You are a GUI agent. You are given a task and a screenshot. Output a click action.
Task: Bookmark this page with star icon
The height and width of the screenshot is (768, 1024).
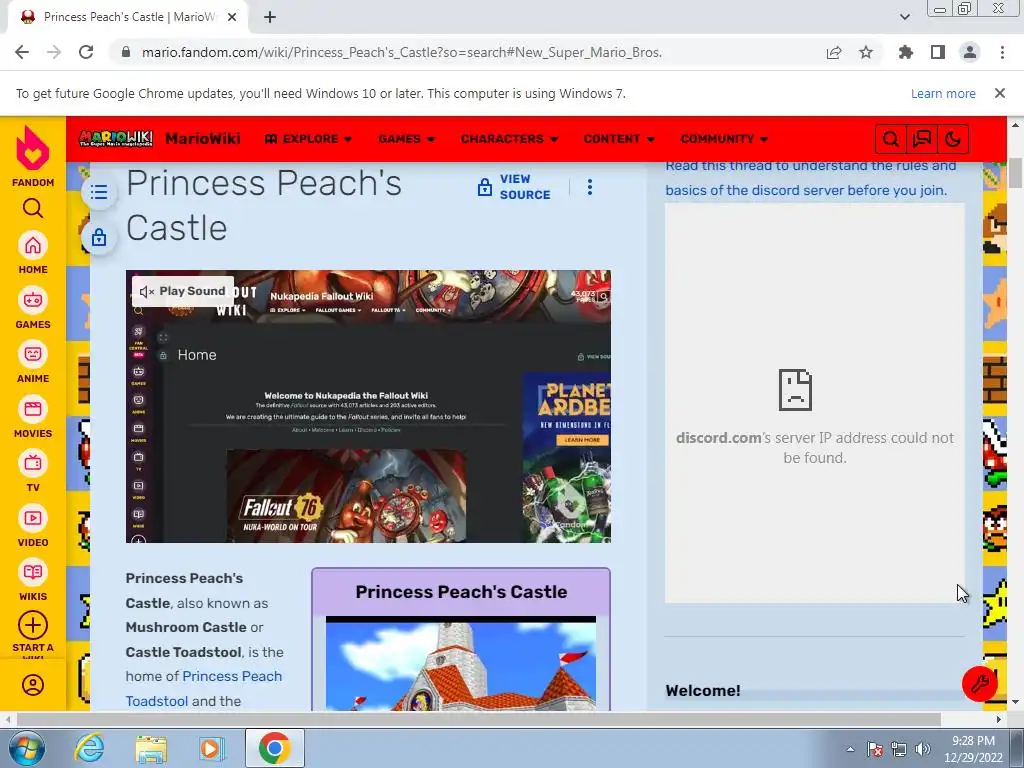[866, 52]
